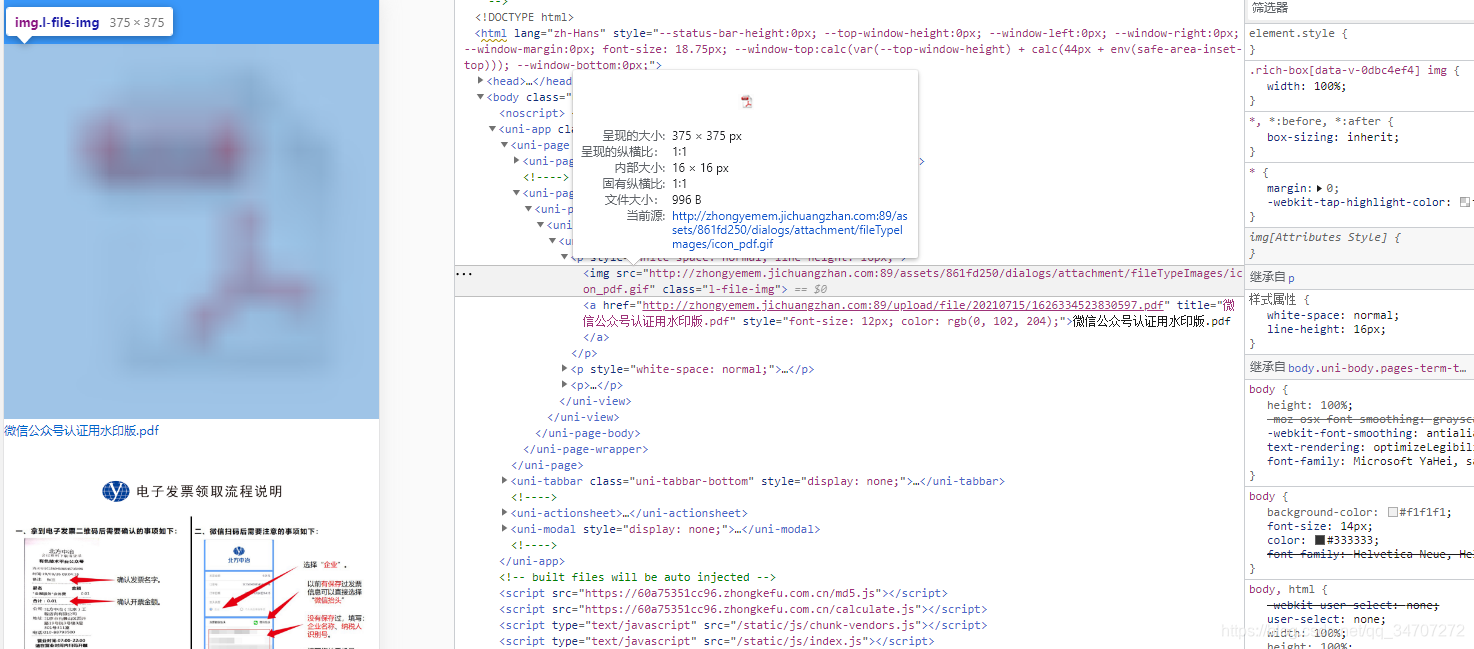This screenshot has width=1474, height=649.
Task: Focus the 筛选器 styles filter field
Action: (x=1359, y=8)
